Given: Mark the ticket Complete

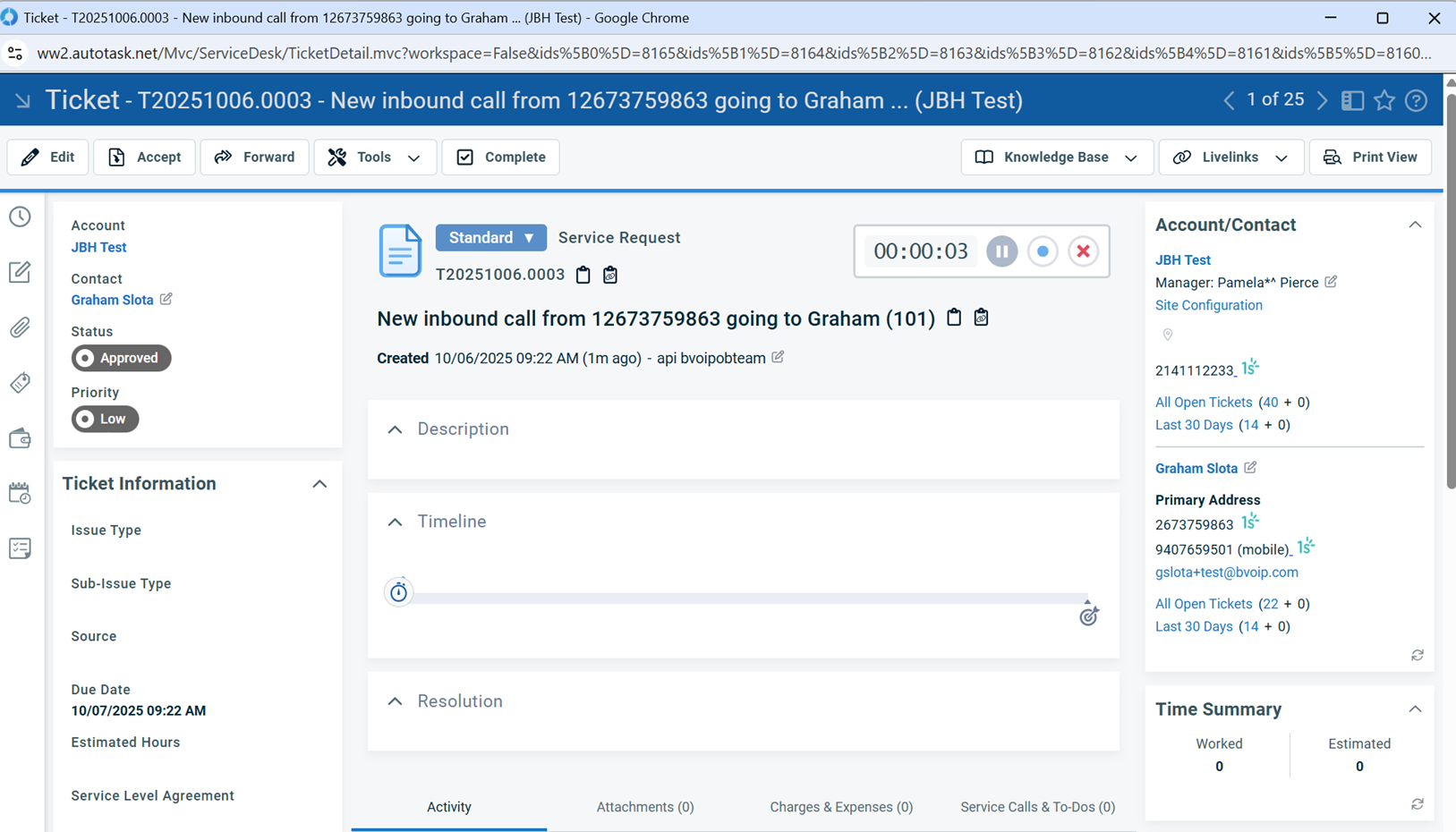Looking at the screenshot, I should [x=500, y=157].
